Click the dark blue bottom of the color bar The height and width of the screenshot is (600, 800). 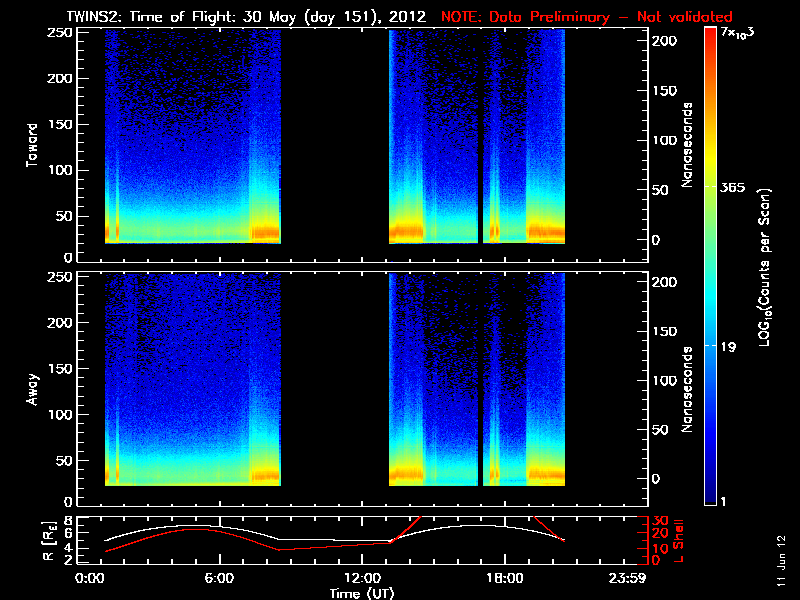pos(710,498)
